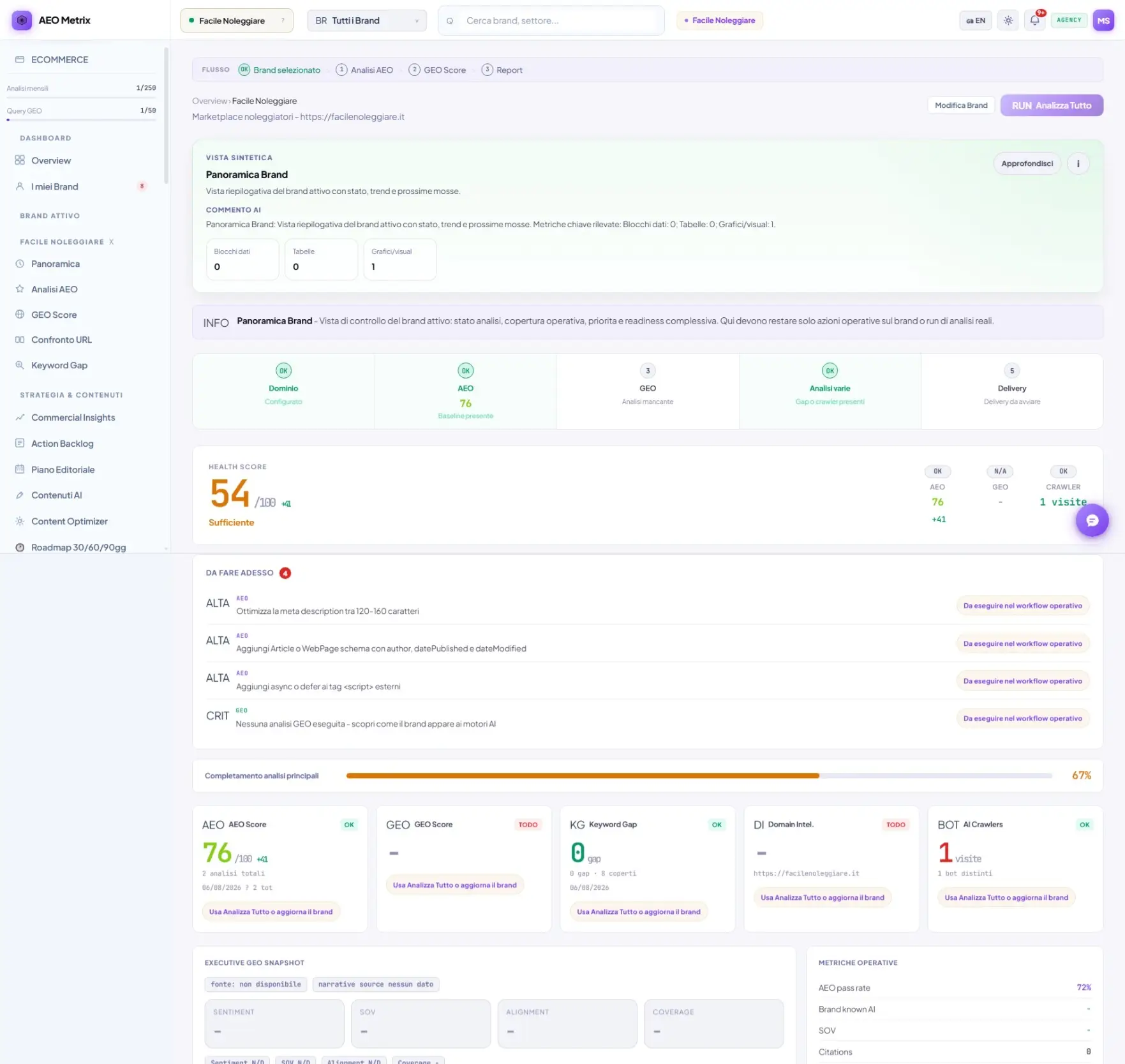
Task: Open GEO Score in the sidebar
Action: click(54, 315)
